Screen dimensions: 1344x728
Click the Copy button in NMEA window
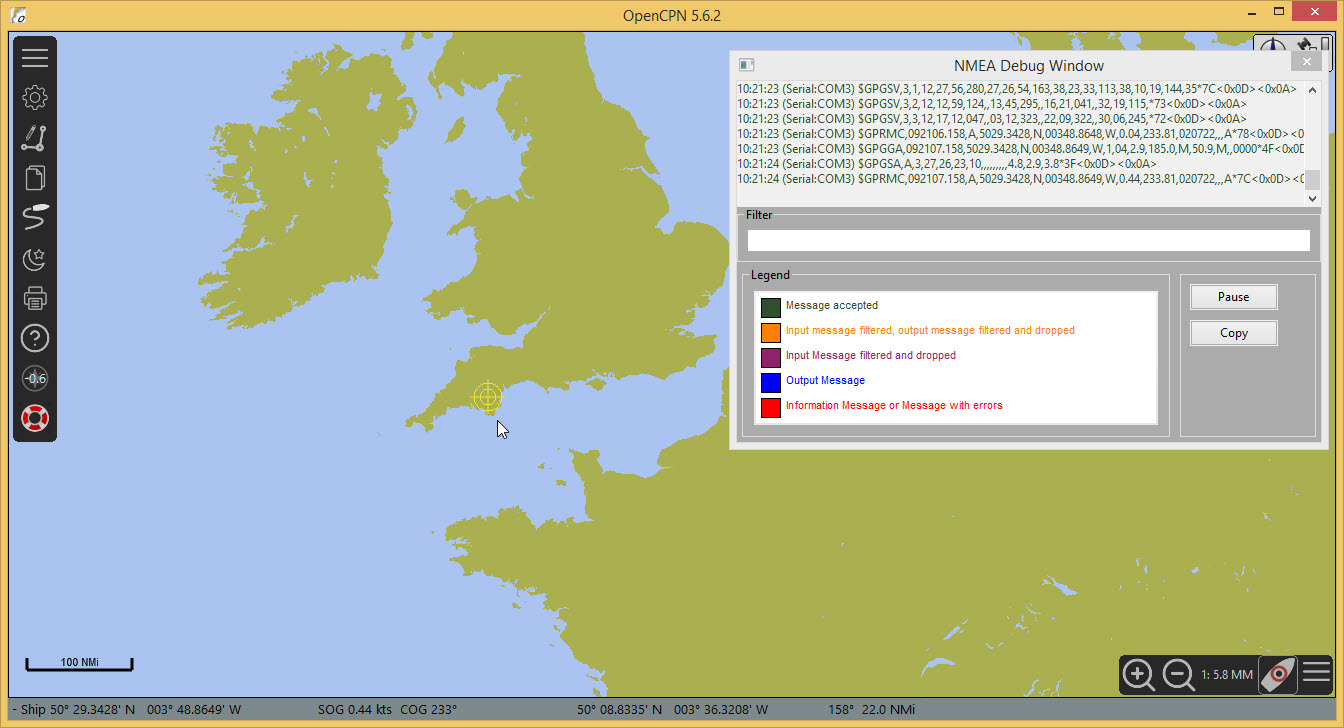[1233, 333]
